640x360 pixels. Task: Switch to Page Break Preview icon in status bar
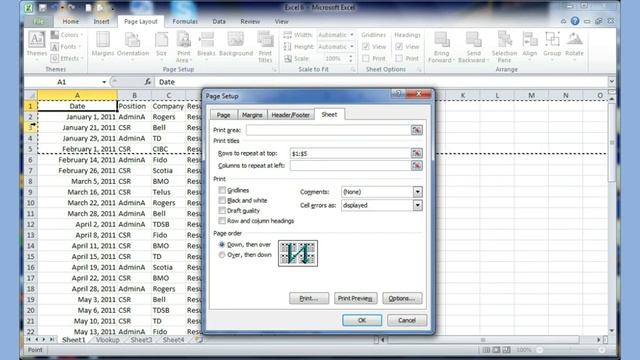(507, 350)
